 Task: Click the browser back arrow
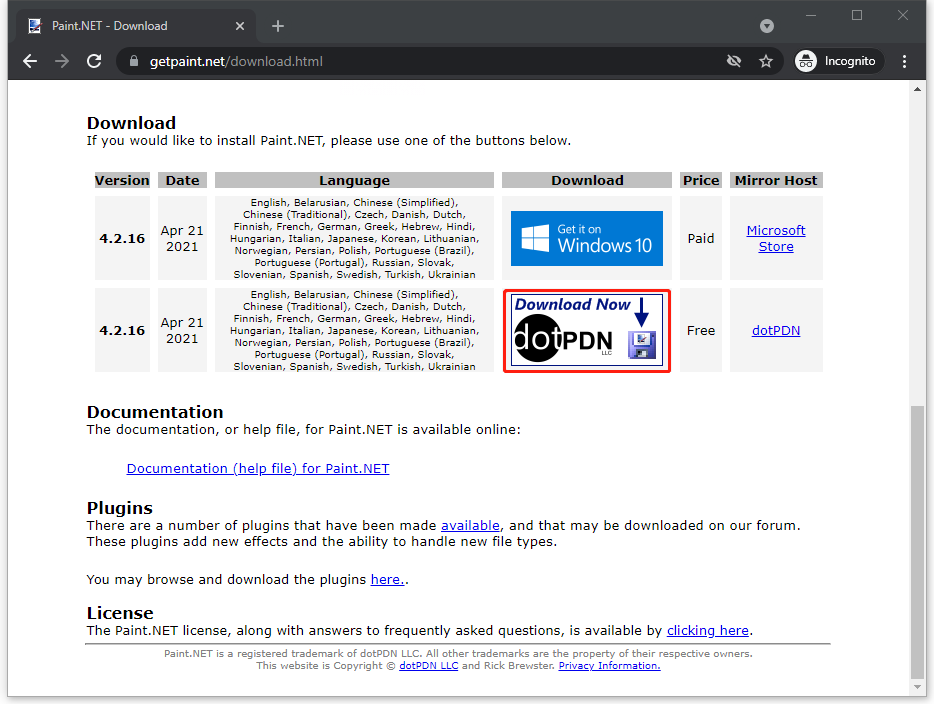[30, 61]
